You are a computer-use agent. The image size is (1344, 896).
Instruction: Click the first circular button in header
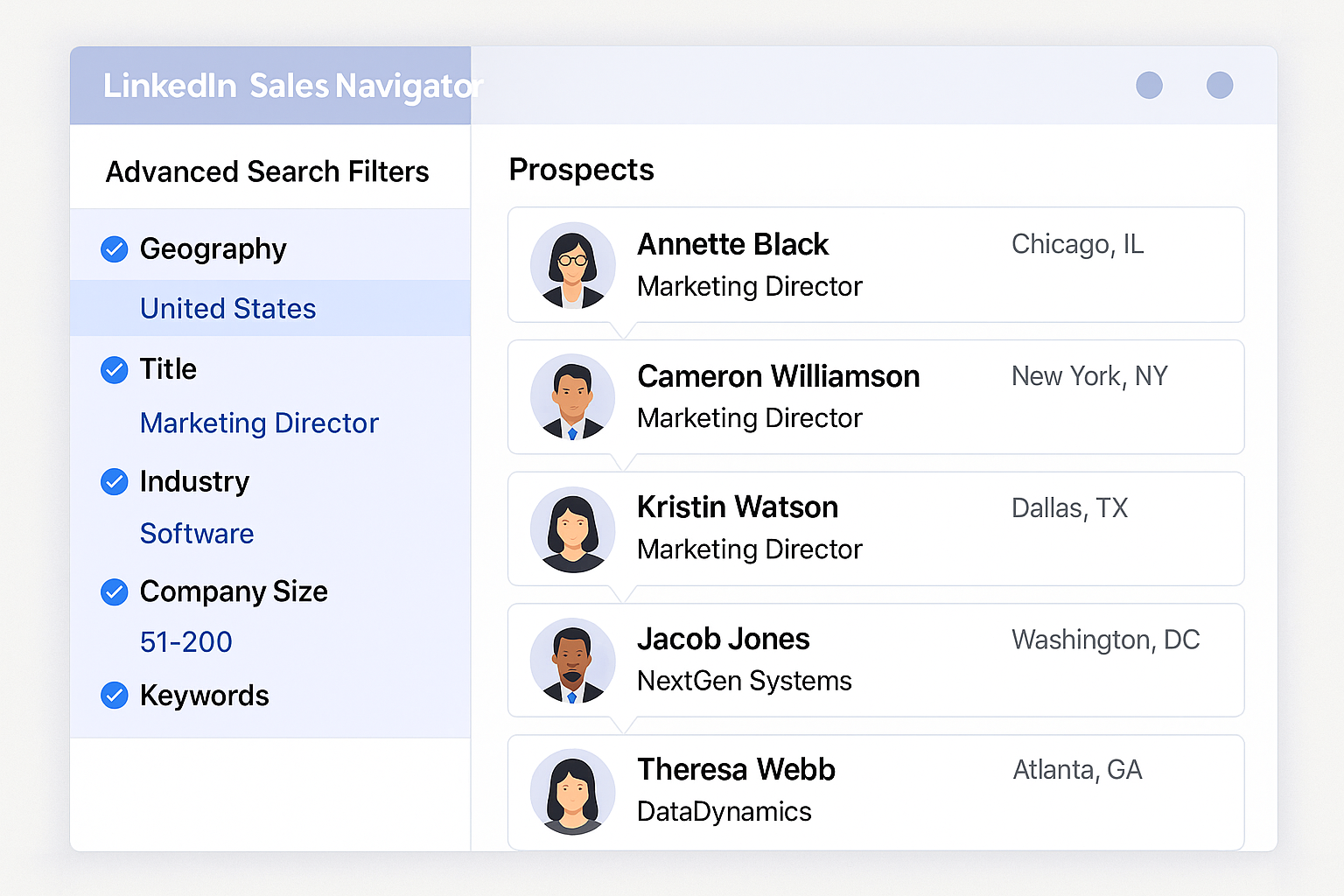coord(1149,86)
